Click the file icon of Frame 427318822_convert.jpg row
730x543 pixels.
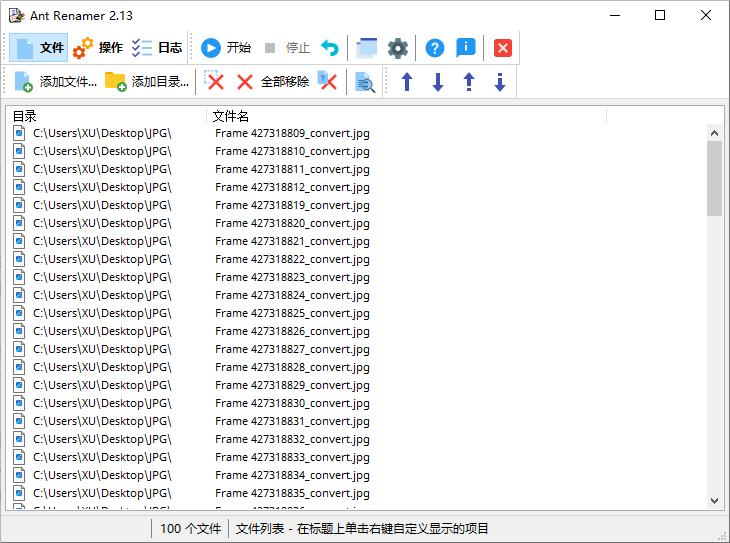19,259
